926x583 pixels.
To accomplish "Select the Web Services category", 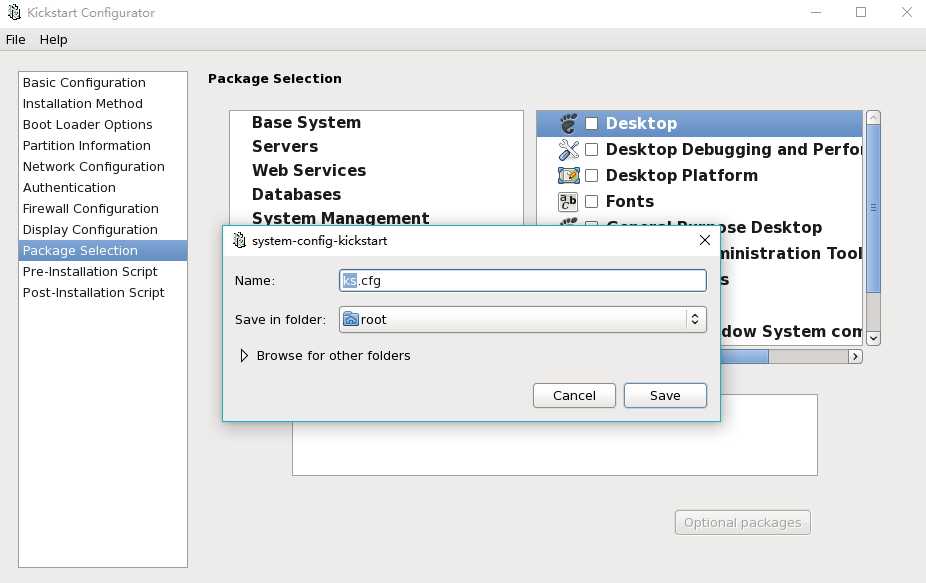I will pyautogui.click(x=377, y=170).
